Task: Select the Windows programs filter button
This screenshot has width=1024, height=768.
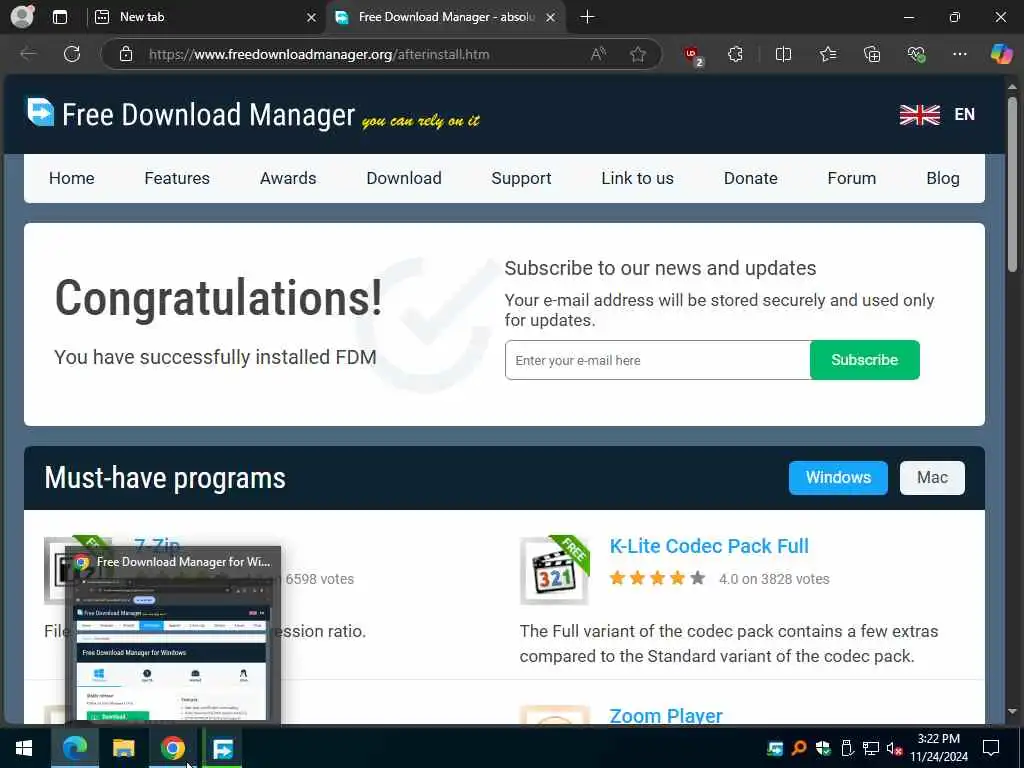Action: [x=838, y=477]
